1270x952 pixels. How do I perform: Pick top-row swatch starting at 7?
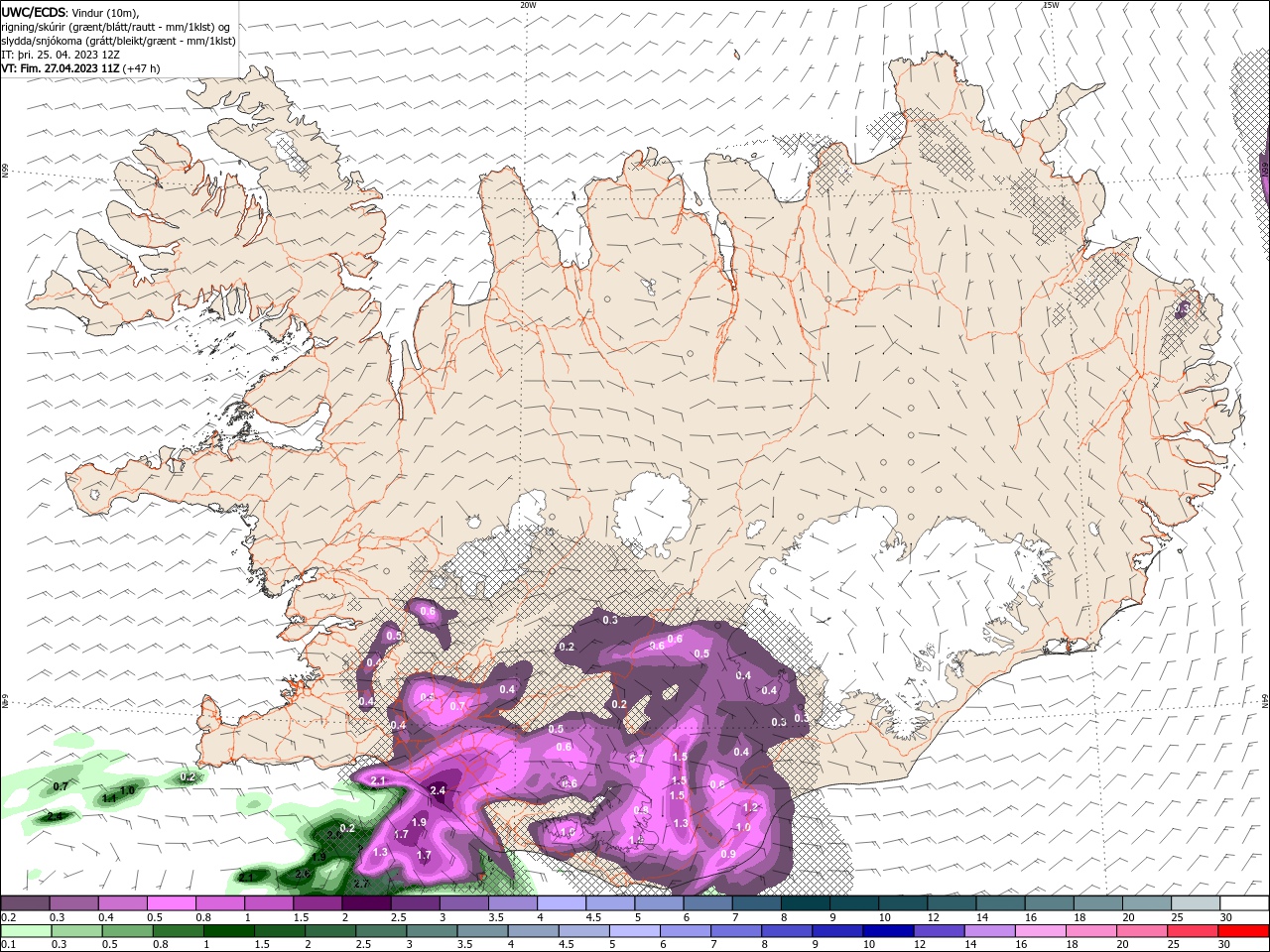[757, 903]
